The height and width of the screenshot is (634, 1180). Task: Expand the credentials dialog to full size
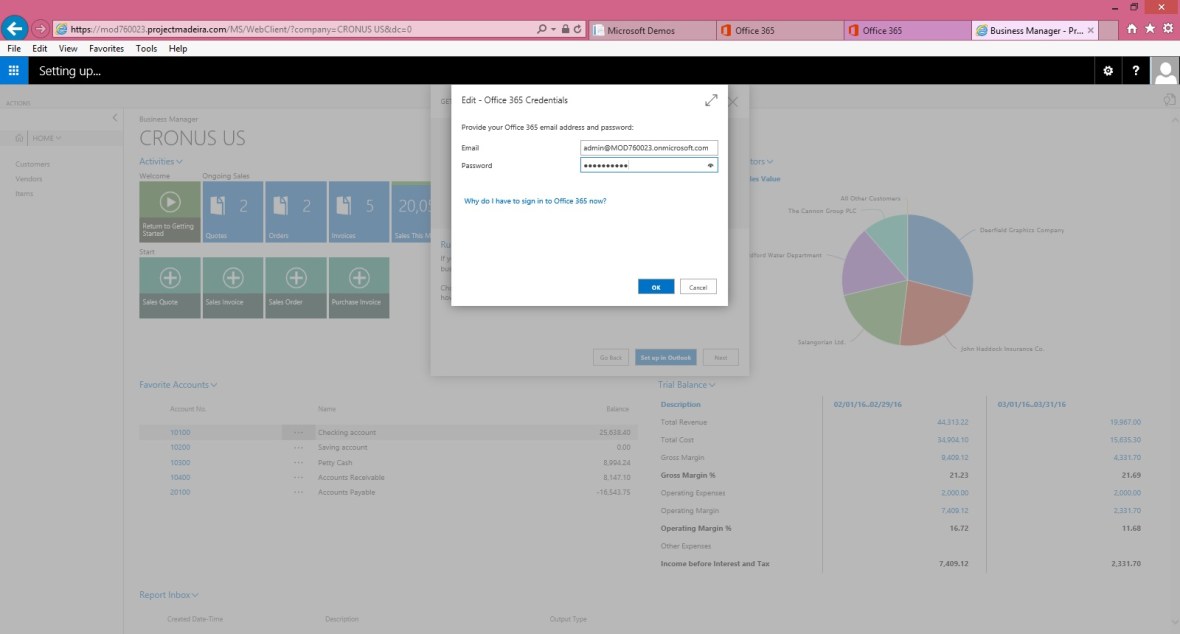(x=711, y=100)
